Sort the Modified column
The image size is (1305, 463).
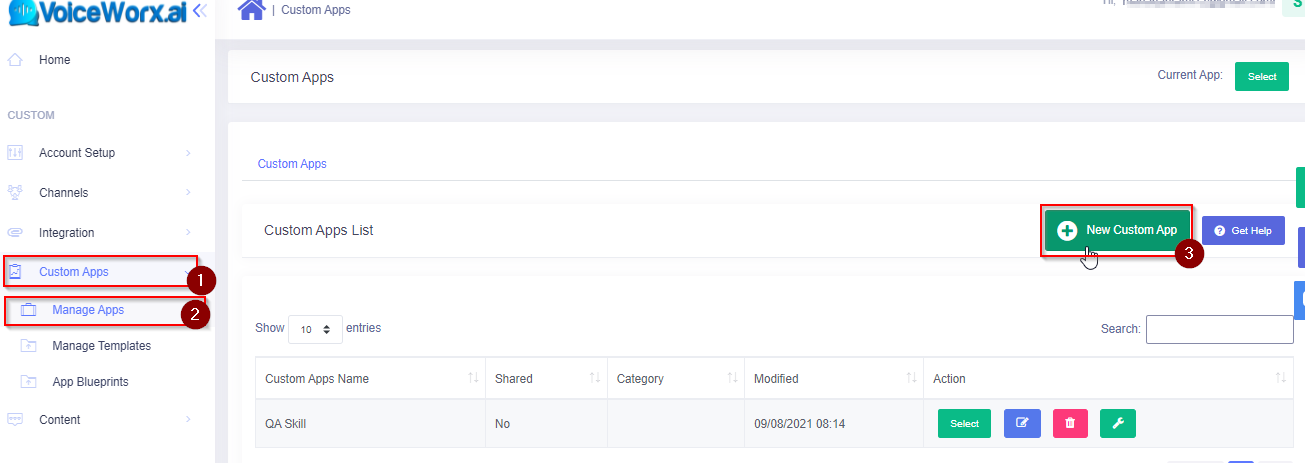tap(911, 378)
